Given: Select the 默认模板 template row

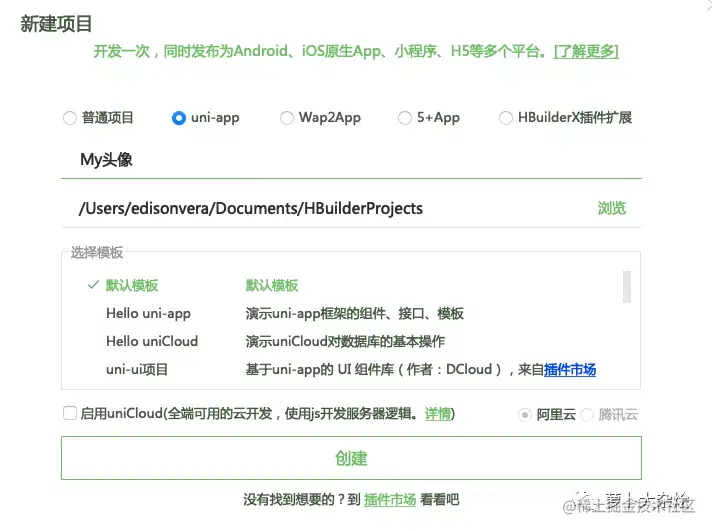Looking at the screenshot, I should point(351,285).
